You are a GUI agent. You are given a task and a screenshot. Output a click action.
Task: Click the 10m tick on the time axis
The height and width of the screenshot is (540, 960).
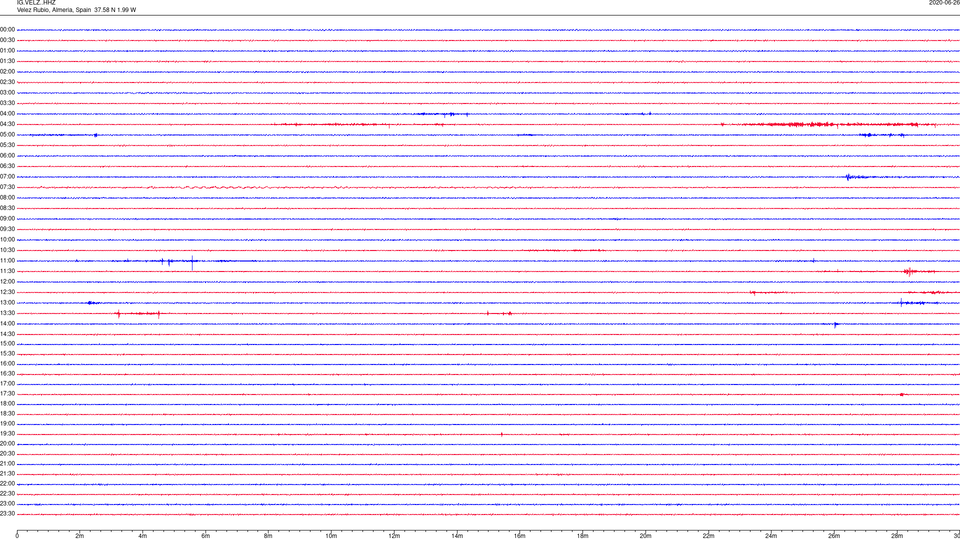(331, 536)
